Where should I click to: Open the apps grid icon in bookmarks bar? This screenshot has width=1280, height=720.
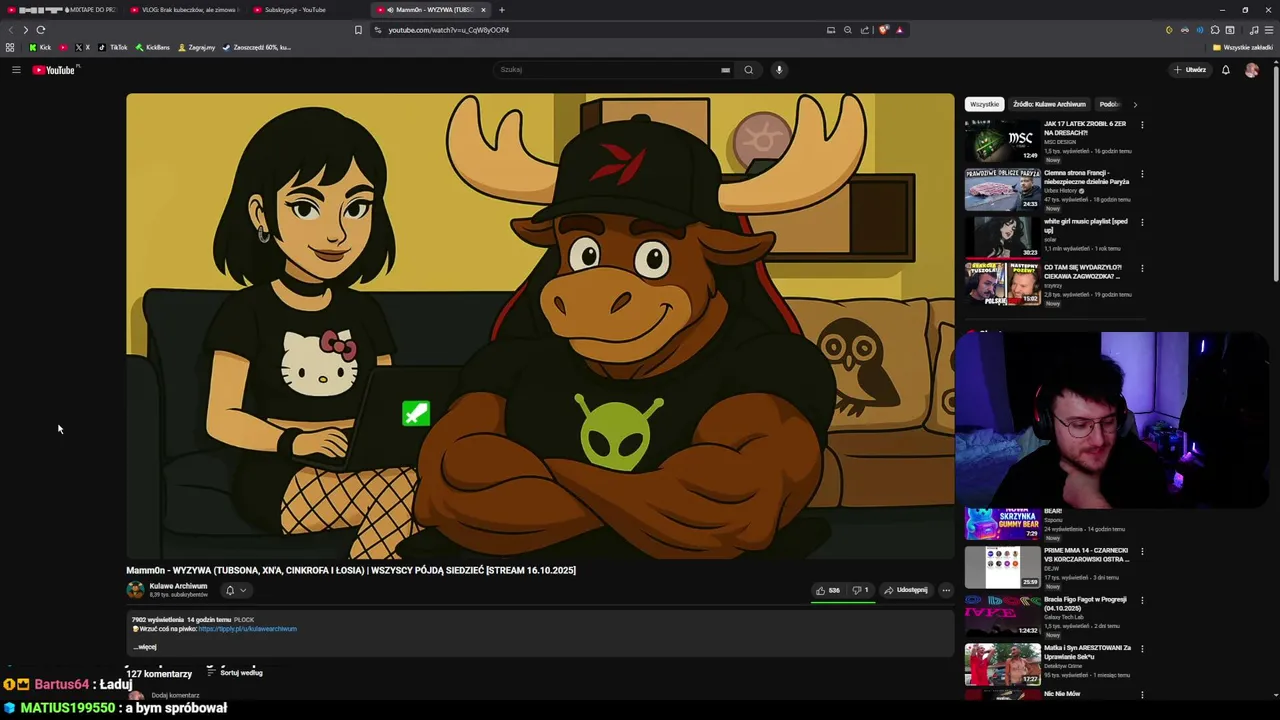click(x=10, y=47)
